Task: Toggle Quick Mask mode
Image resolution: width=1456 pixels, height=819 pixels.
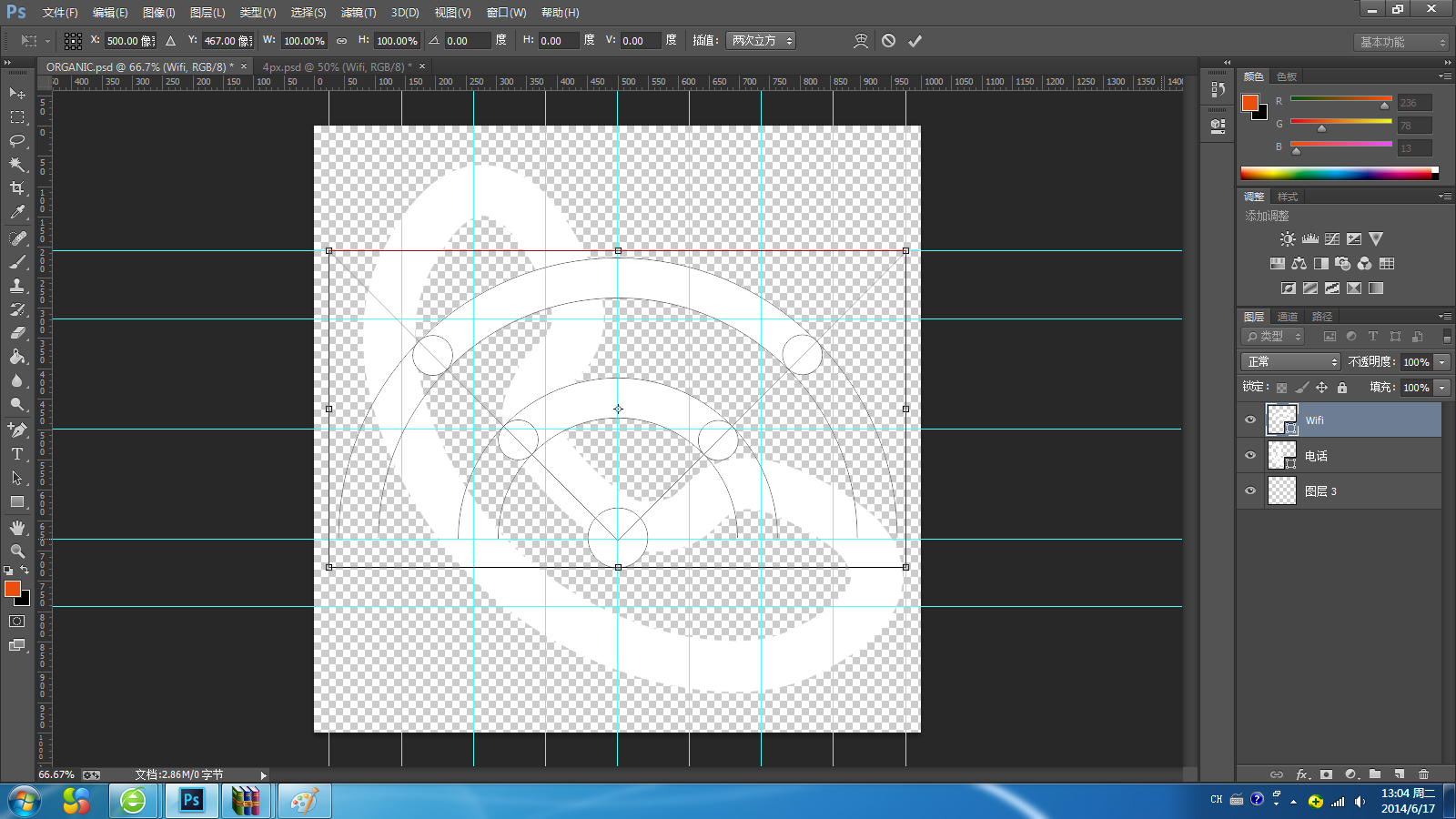Action: click(x=16, y=622)
